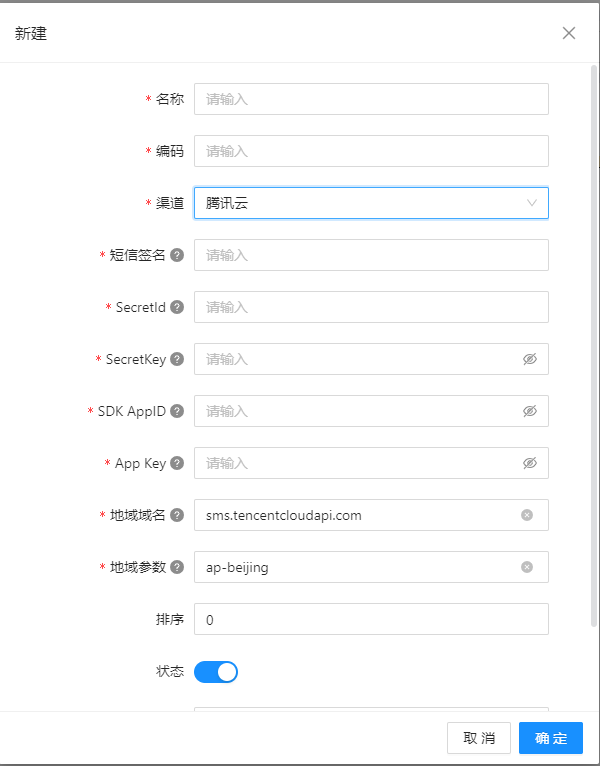The width and height of the screenshot is (600, 766).
Task: Click help icon next to SDK AppID
Action: pyautogui.click(x=177, y=411)
